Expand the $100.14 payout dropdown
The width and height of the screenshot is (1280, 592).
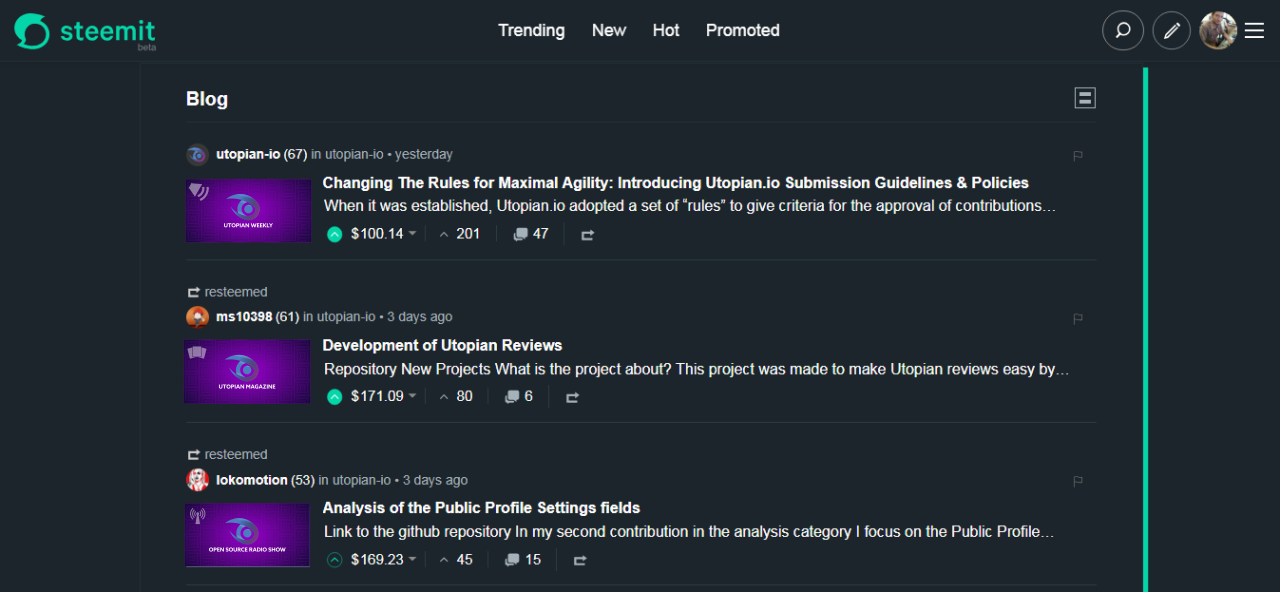coord(412,234)
